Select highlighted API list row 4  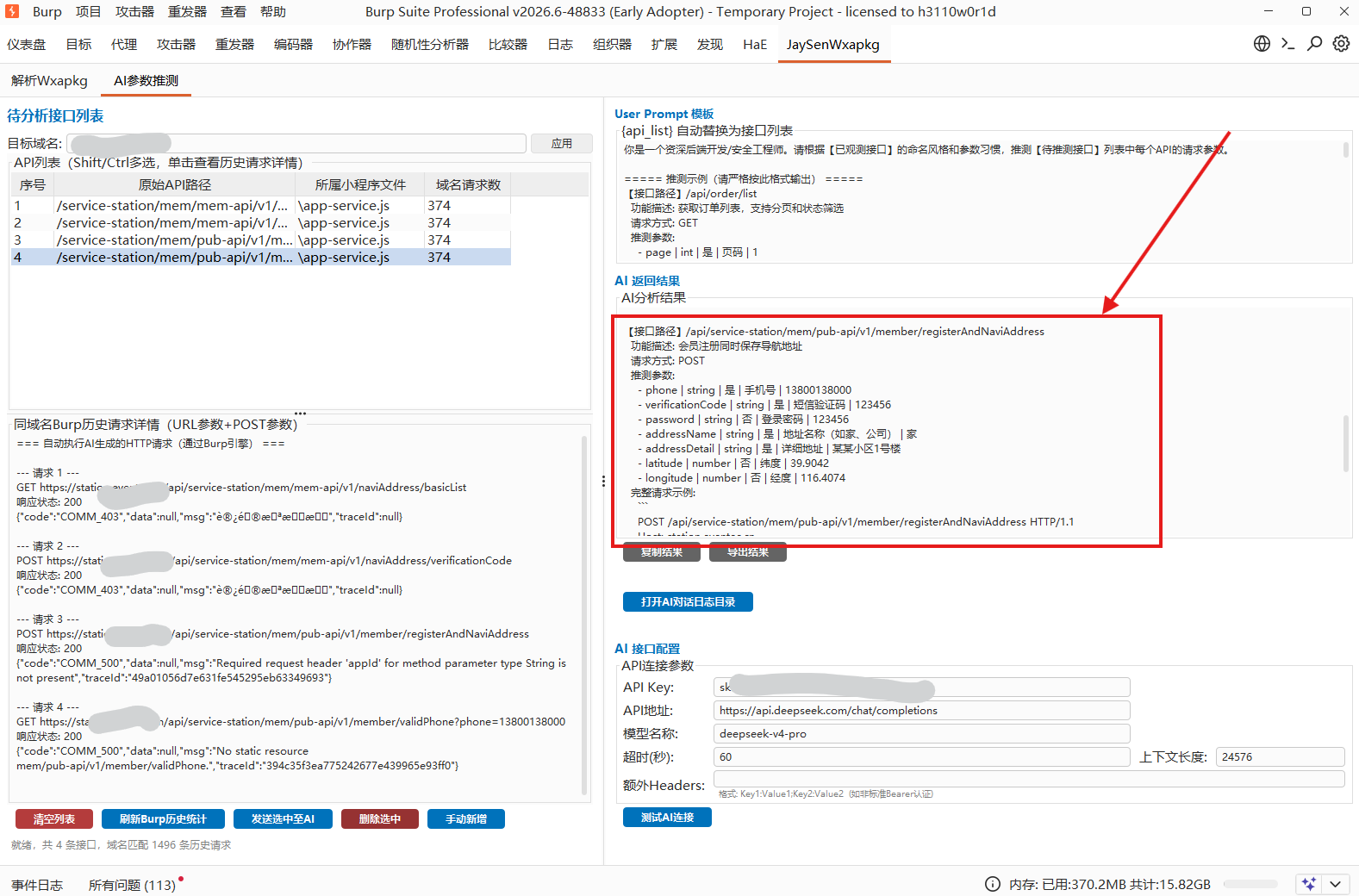[261, 258]
